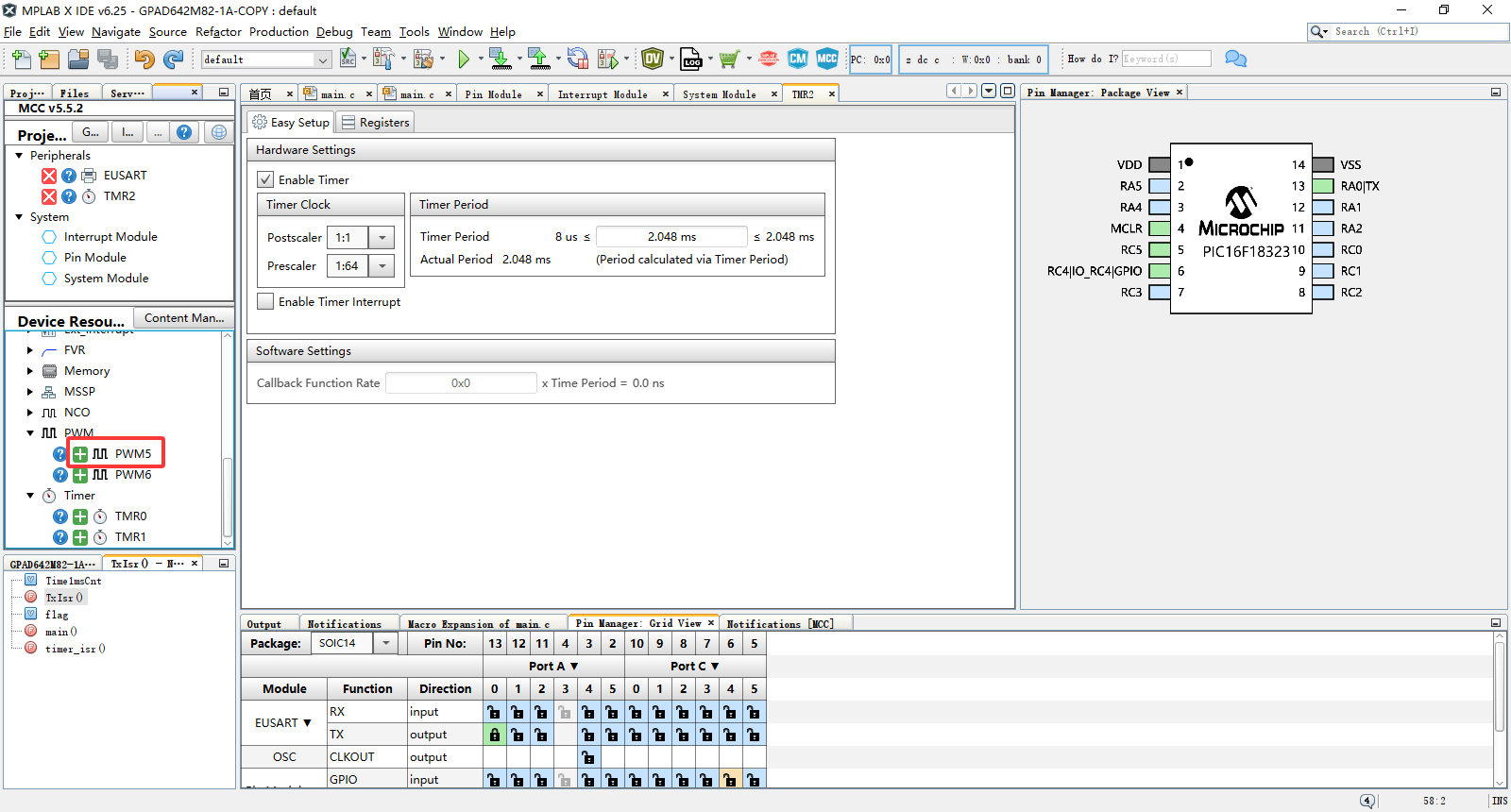The image size is (1511, 812).
Task: Add PWM5 with the green plus icon
Action: tap(80, 454)
